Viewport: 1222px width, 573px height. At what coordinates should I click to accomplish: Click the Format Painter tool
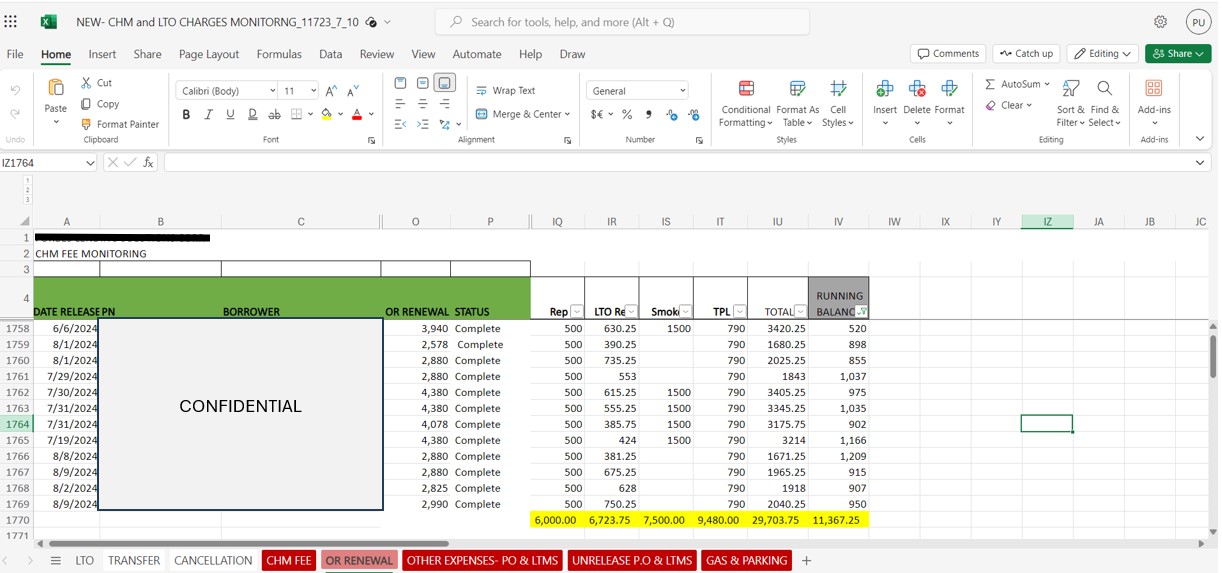tap(119, 124)
